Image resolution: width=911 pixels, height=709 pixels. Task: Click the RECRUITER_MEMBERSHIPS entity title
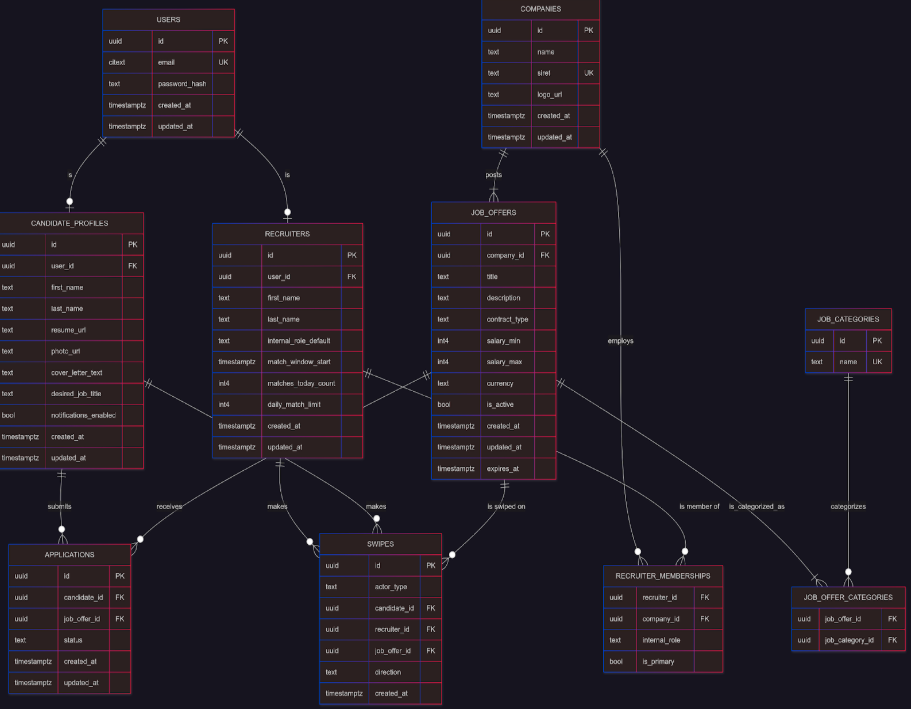[662, 576]
